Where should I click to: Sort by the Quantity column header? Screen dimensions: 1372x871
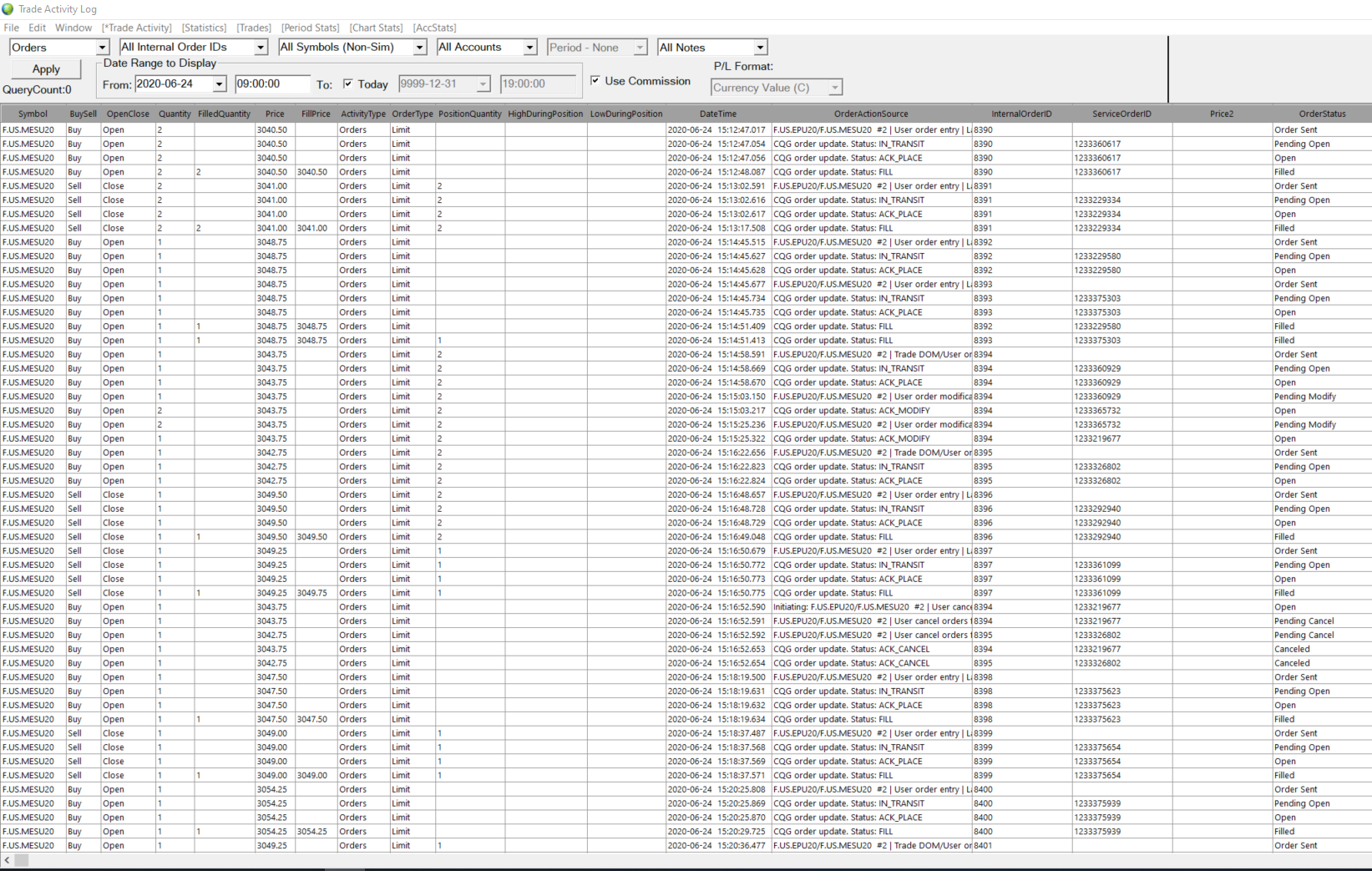pos(175,114)
